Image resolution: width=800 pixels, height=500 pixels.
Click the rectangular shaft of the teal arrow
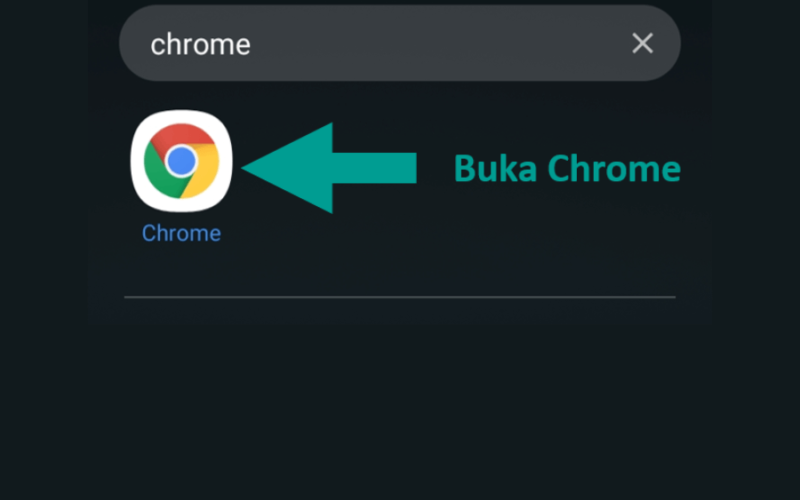tap(374, 168)
